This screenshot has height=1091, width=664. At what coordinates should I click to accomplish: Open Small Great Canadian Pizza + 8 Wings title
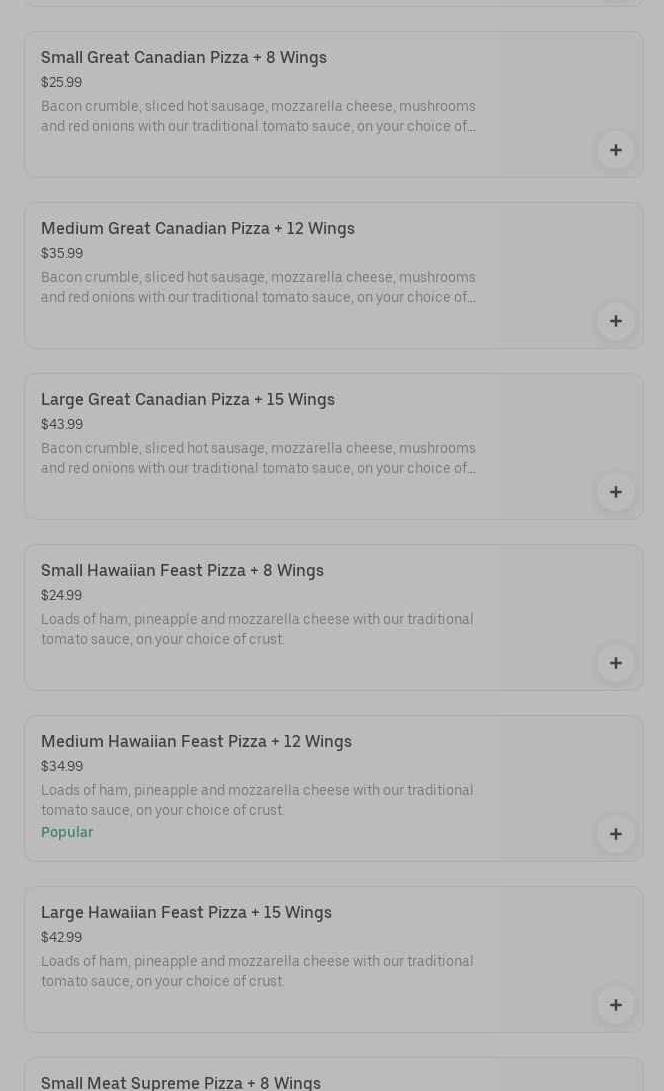184,58
